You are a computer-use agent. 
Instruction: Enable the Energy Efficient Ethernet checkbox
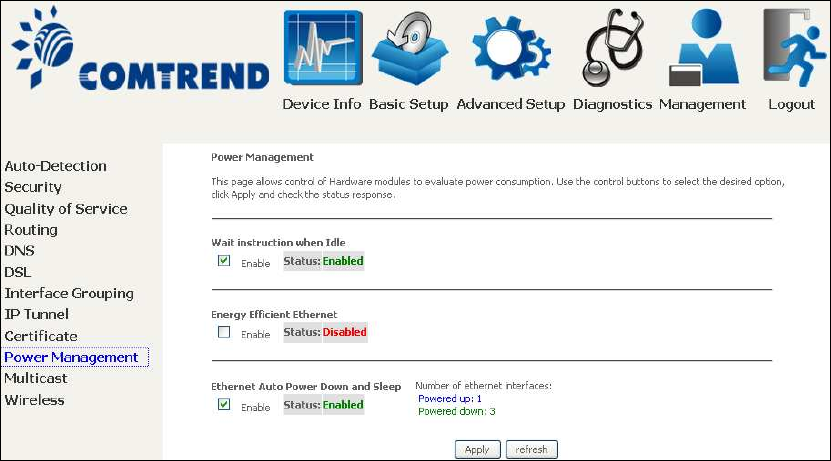point(224,332)
